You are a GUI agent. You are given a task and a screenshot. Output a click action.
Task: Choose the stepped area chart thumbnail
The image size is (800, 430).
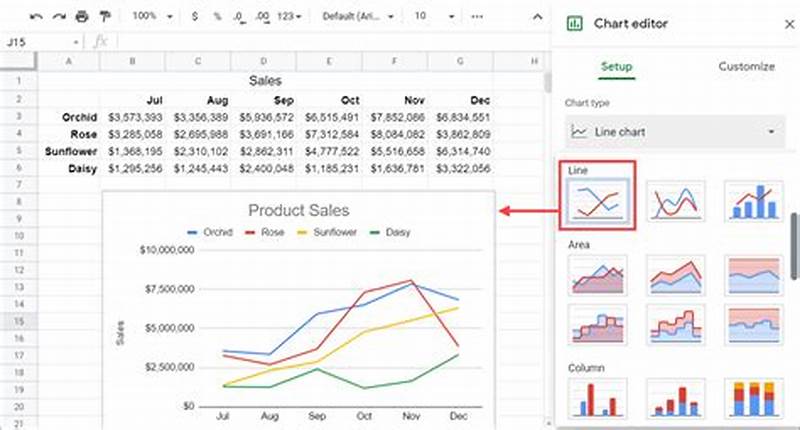(597, 325)
